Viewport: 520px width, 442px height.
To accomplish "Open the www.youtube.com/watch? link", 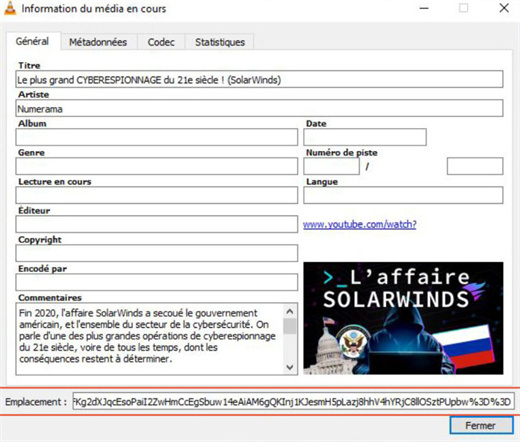I will coord(360,224).
